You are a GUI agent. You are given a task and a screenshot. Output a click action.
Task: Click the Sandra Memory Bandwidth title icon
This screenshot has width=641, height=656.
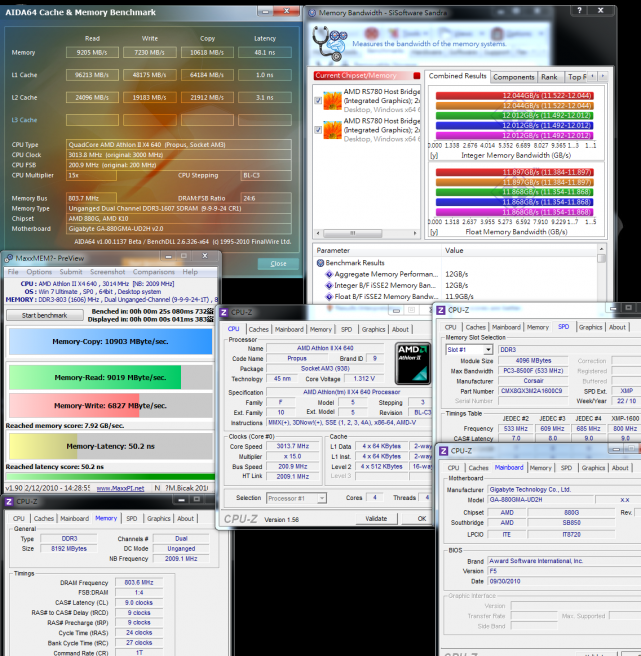(x=312, y=13)
